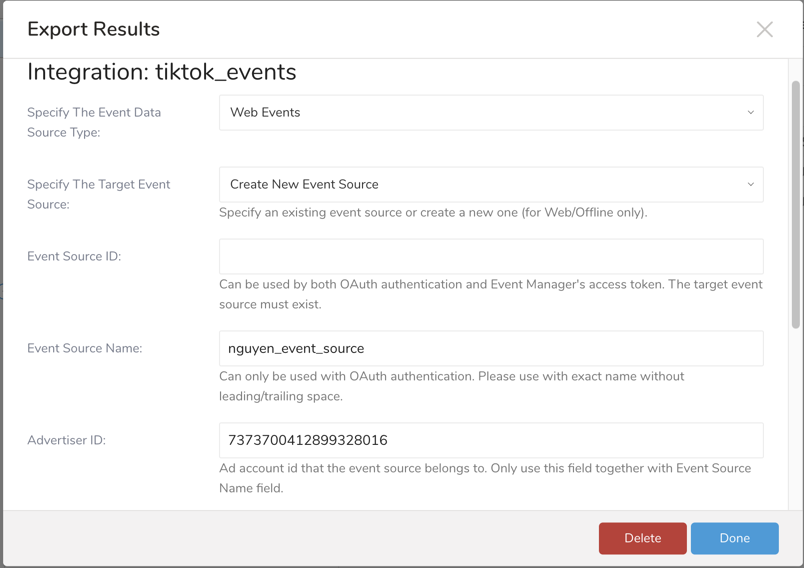Click the nguyen_event_source name field
The width and height of the screenshot is (804, 568).
point(490,349)
